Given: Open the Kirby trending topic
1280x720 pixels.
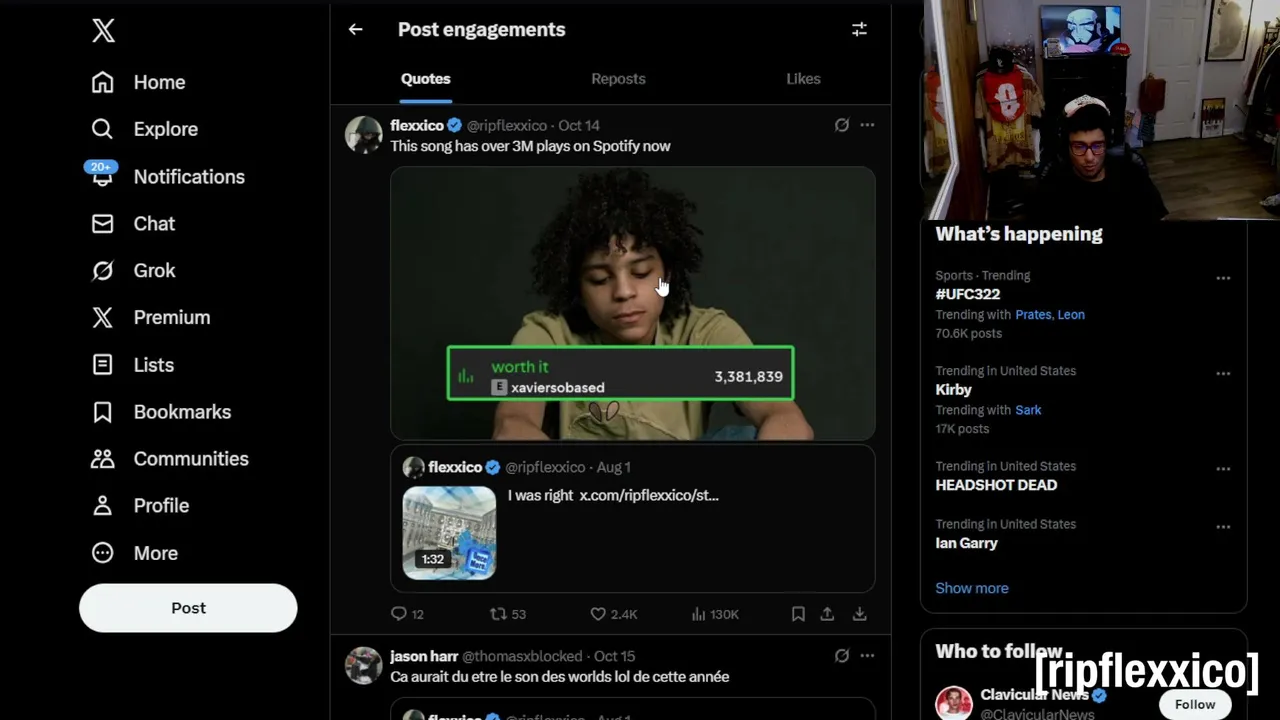Looking at the screenshot, I should pyautogui.click(x=953, y=389).
